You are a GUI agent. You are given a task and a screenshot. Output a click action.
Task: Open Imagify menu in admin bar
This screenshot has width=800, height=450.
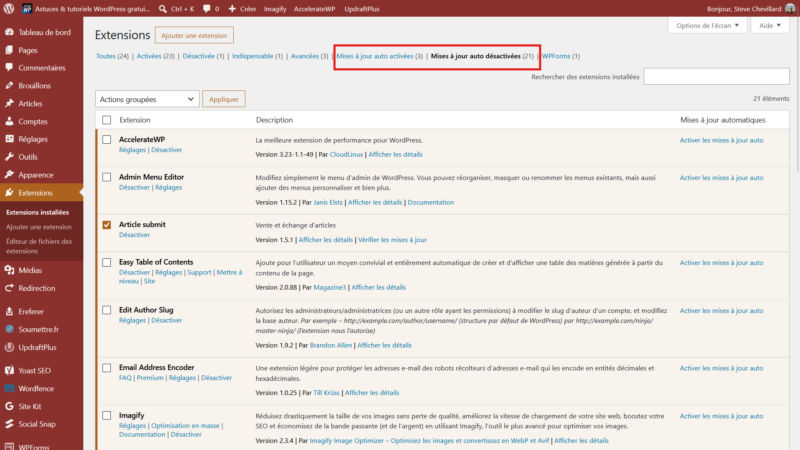click(x=274, y=9)
